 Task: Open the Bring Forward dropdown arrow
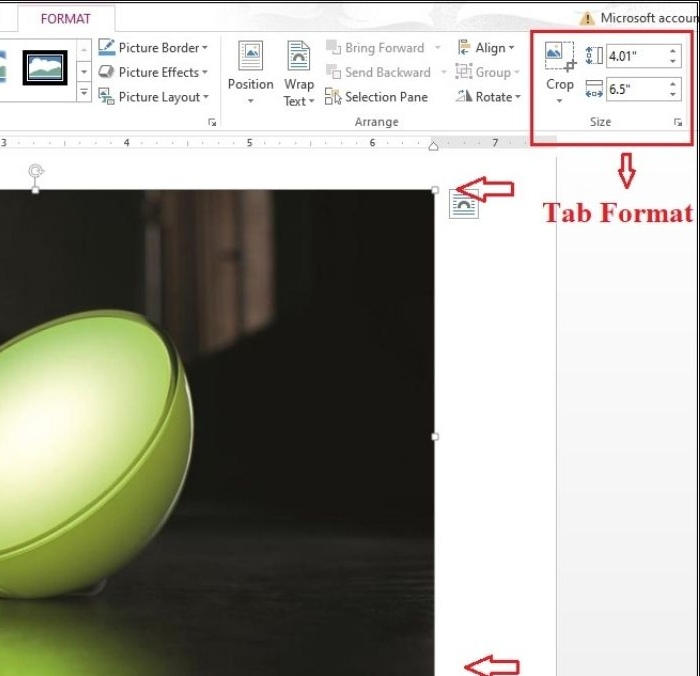[438, 48]
